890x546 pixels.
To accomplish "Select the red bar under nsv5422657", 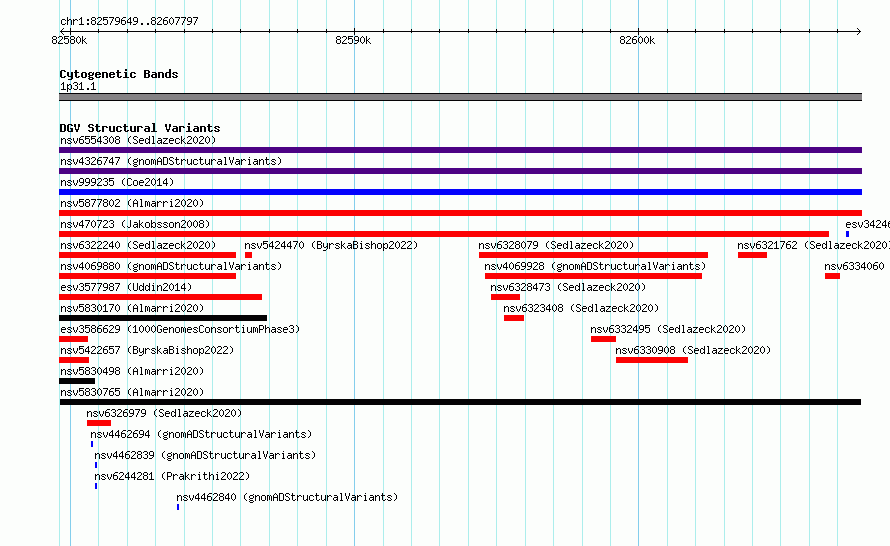I will tap(74, 360).
